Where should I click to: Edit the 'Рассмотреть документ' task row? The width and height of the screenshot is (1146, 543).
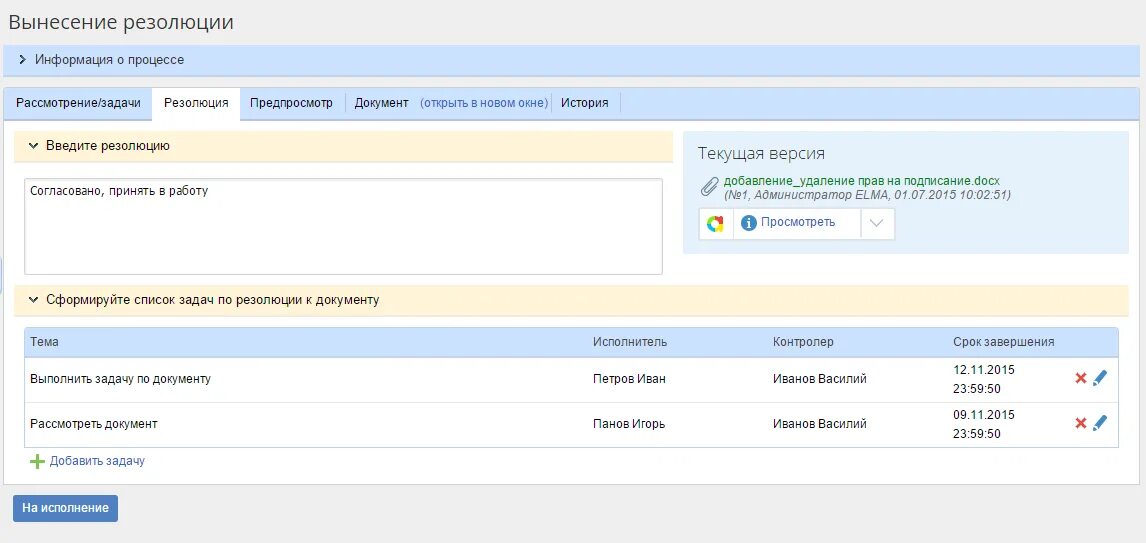point(1100,423)
